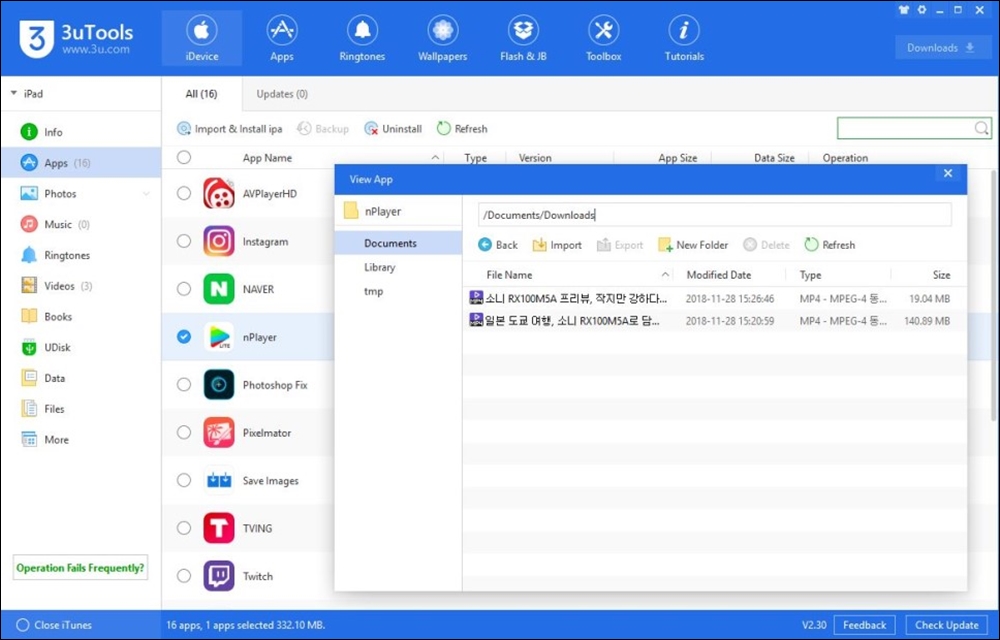1000x640 pixels.
Task: Click Uninstall in apps toolbar
Action: pyautogui.click(x=393, y=129)
